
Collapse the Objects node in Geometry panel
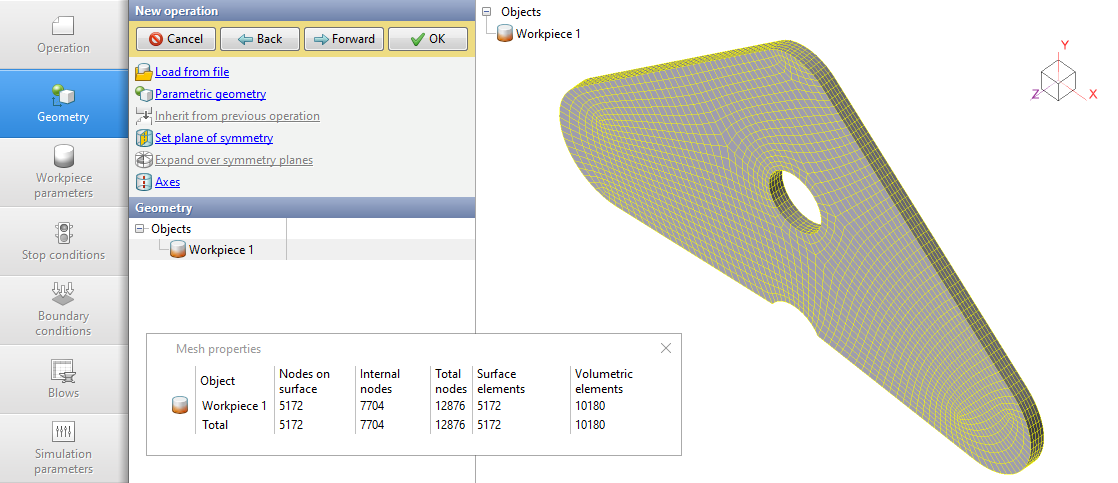[140, 229]
